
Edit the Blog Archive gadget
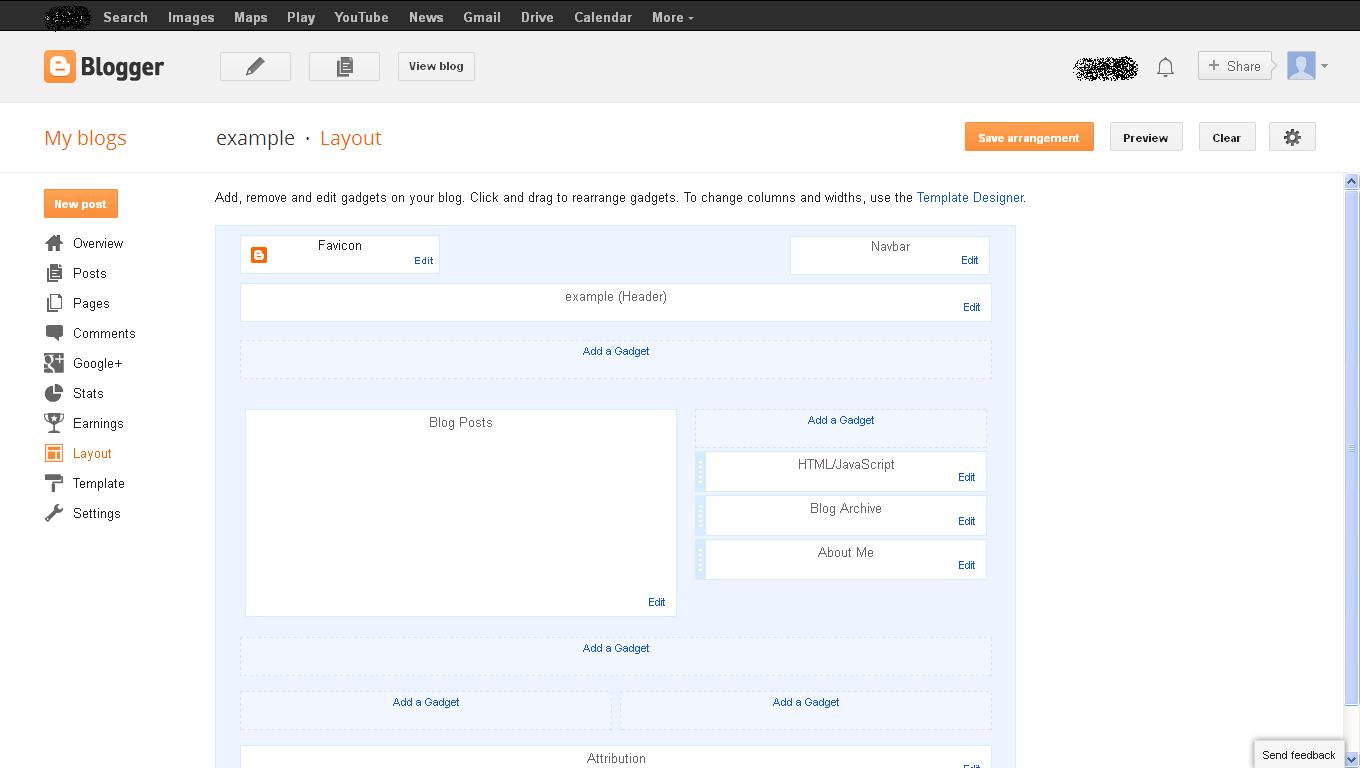tap(966, 521)
